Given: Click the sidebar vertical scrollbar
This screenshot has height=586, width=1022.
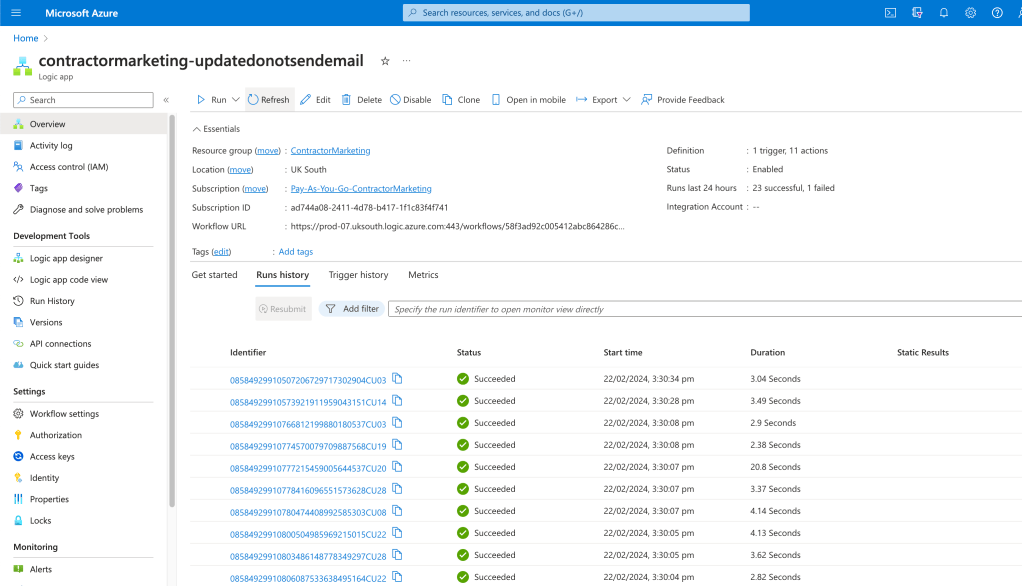Looking at the screenshot, I should tap(172, 311).
